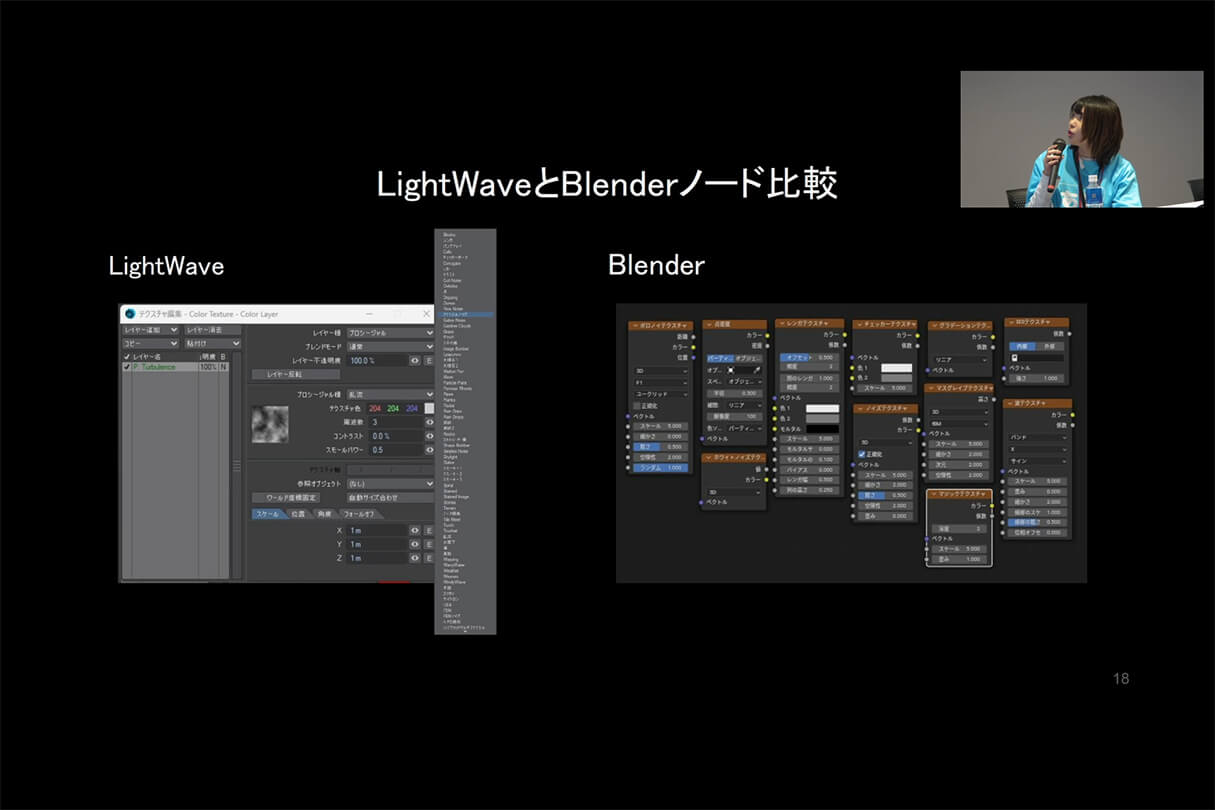Viewport: 1215px width, 810px height.
Task: Click the yellow カラー output socket on ノイズテクスチャ node
Action: coord(916,429)
